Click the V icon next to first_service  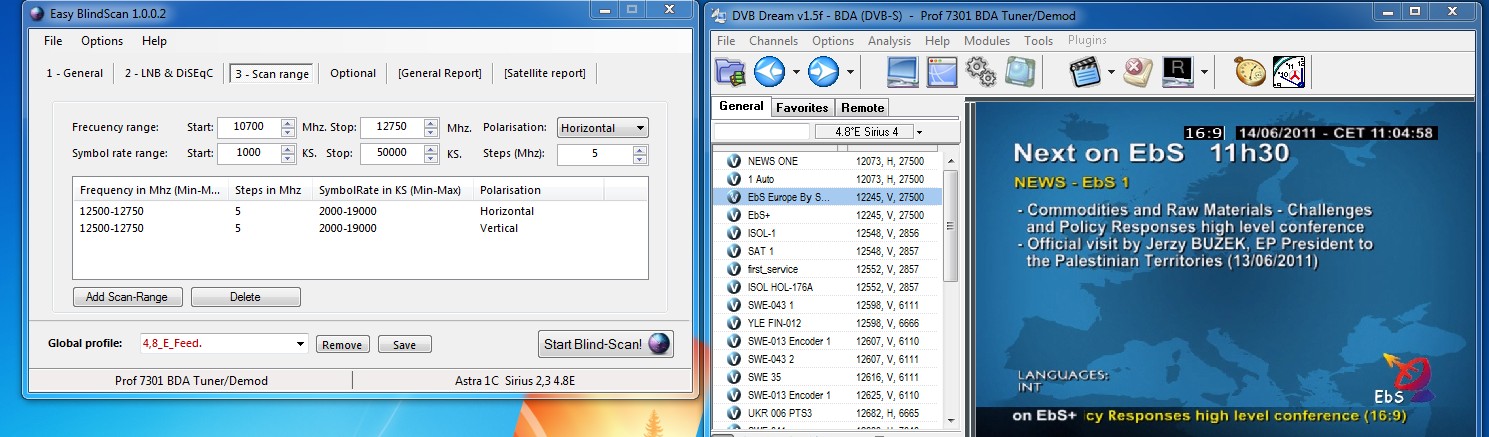732,269
